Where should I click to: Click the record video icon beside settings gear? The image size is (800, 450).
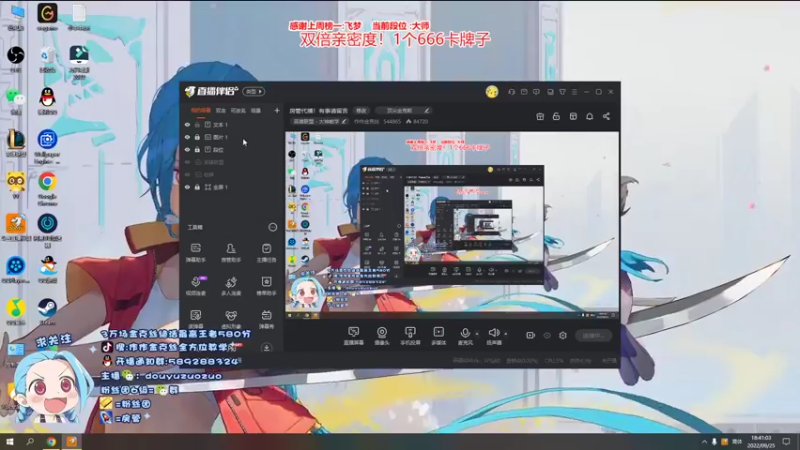531,335
